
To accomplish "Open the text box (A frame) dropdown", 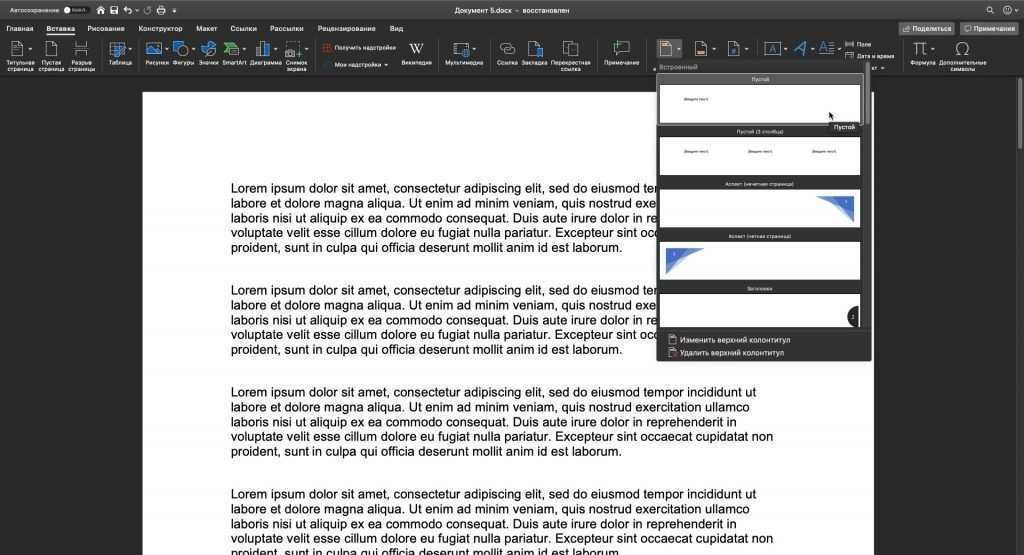I will tap(785, 50).
